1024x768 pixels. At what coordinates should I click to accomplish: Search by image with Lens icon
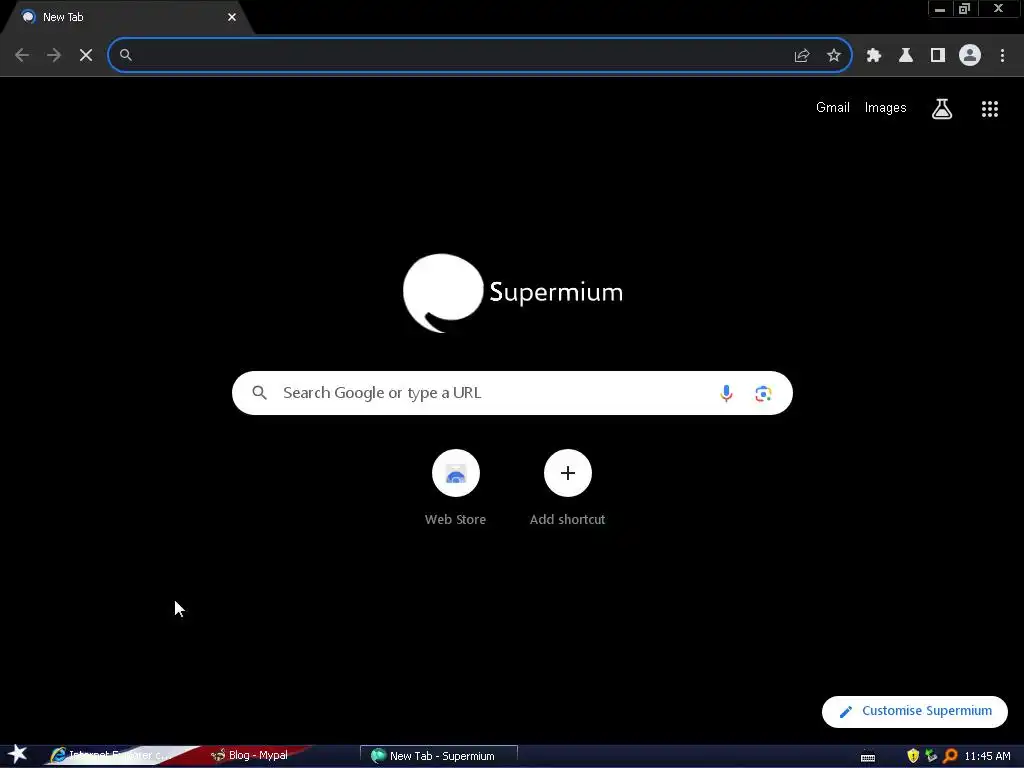tap(763, 393)
